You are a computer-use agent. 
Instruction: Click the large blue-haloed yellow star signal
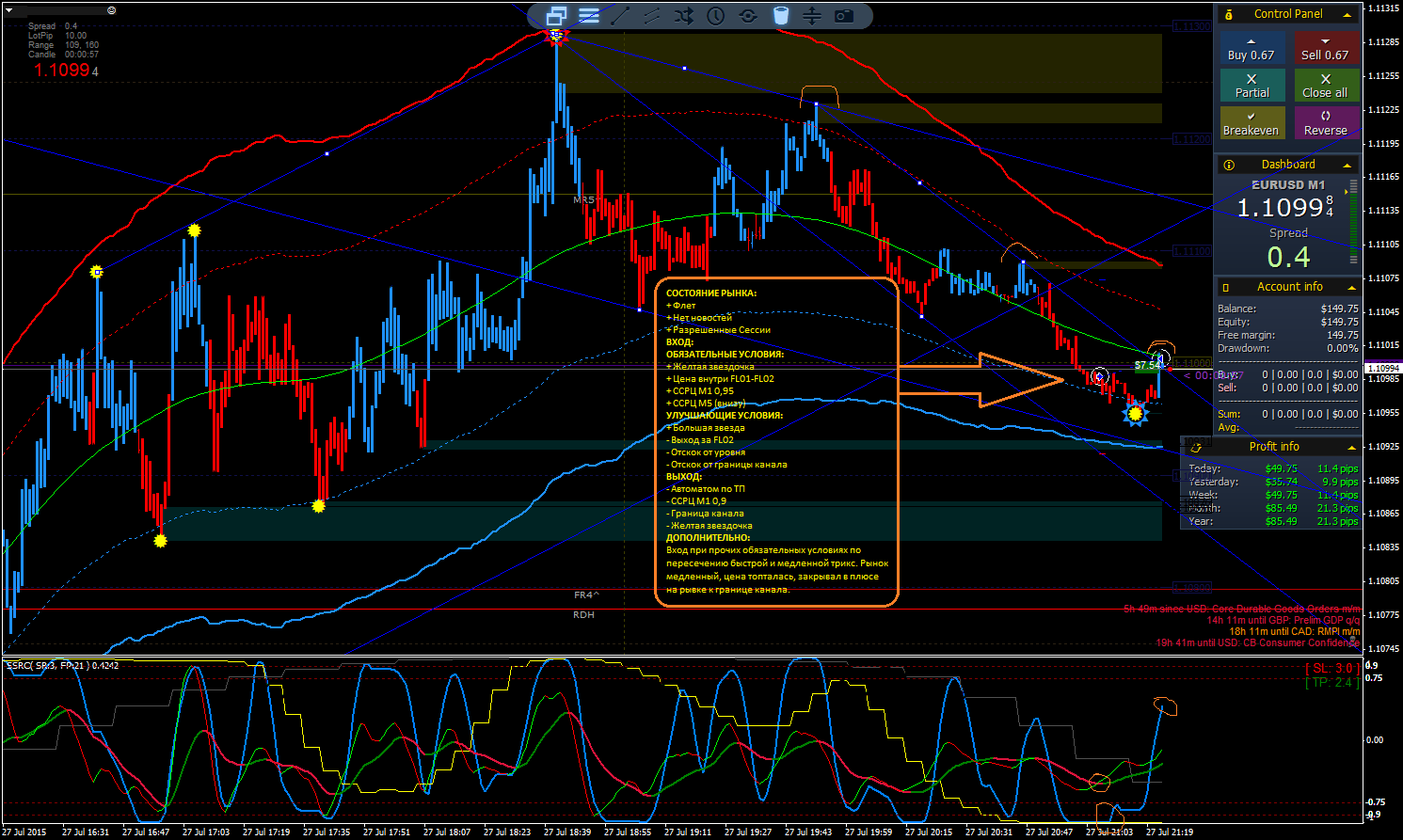pyautogui.click(x=1135, y=414)
